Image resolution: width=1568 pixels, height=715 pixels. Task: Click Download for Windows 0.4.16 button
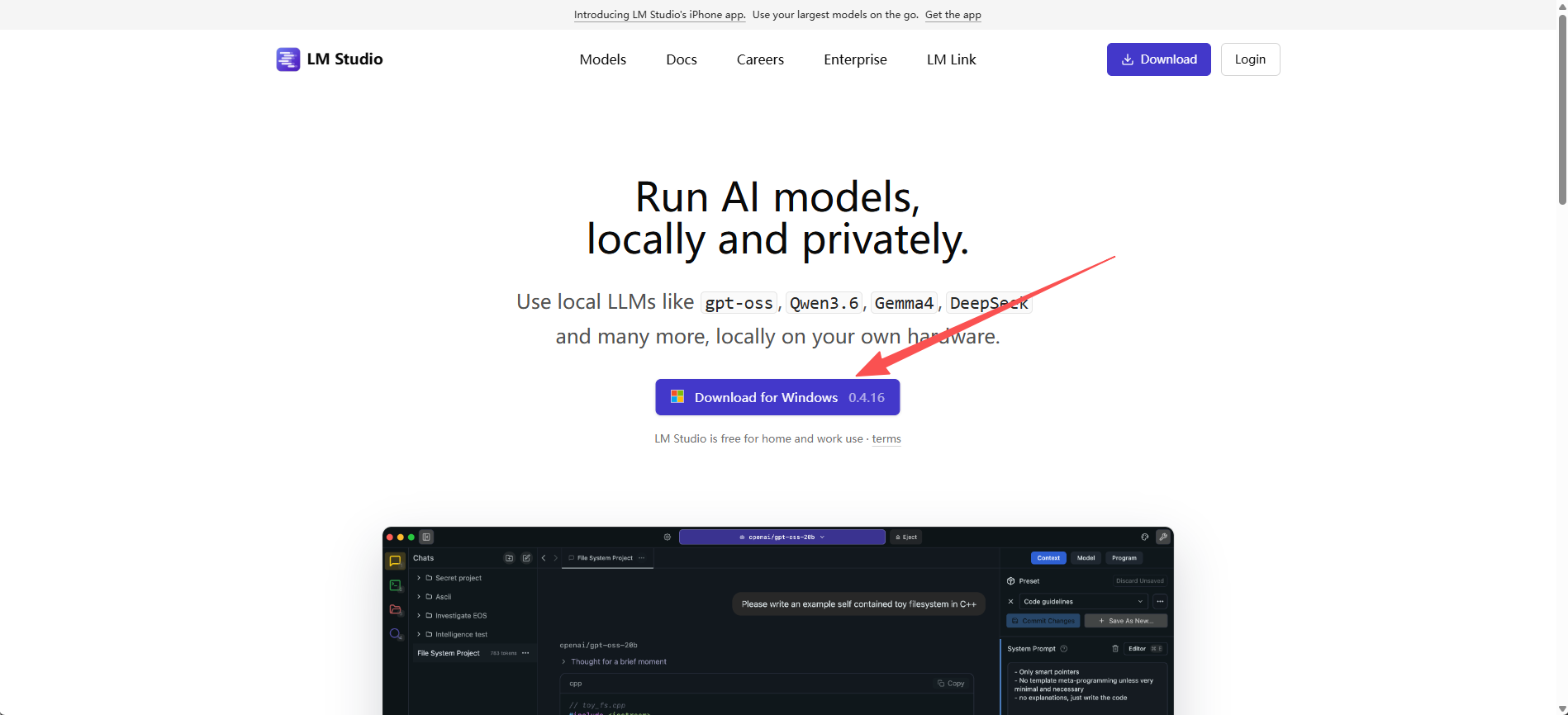coord(777,397)
